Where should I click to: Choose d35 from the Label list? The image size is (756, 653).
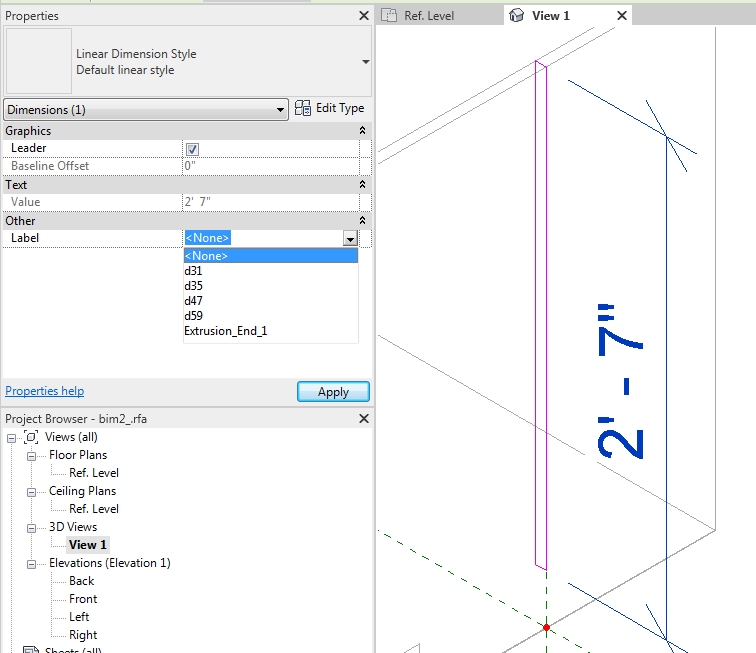pyautogui.click(x=271, y=286)
